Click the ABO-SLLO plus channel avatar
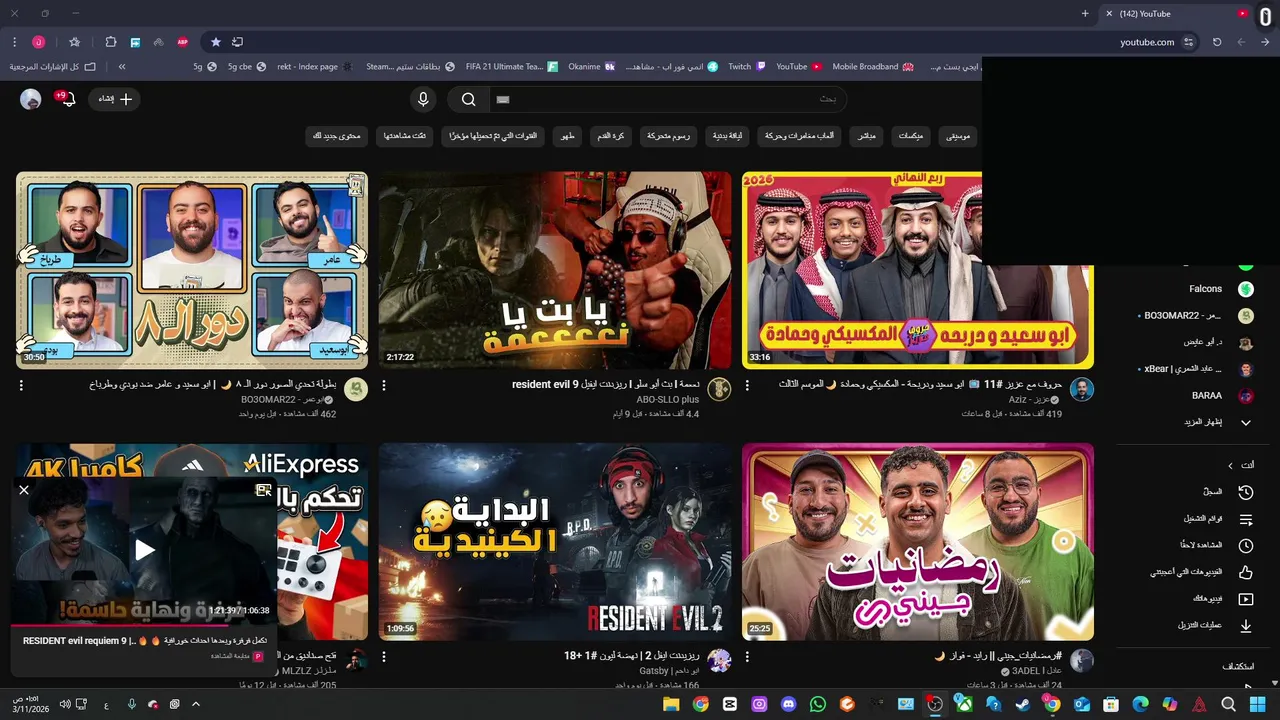Image resolution: width=1280 pixels, height=720 pixels. (719, 390)
